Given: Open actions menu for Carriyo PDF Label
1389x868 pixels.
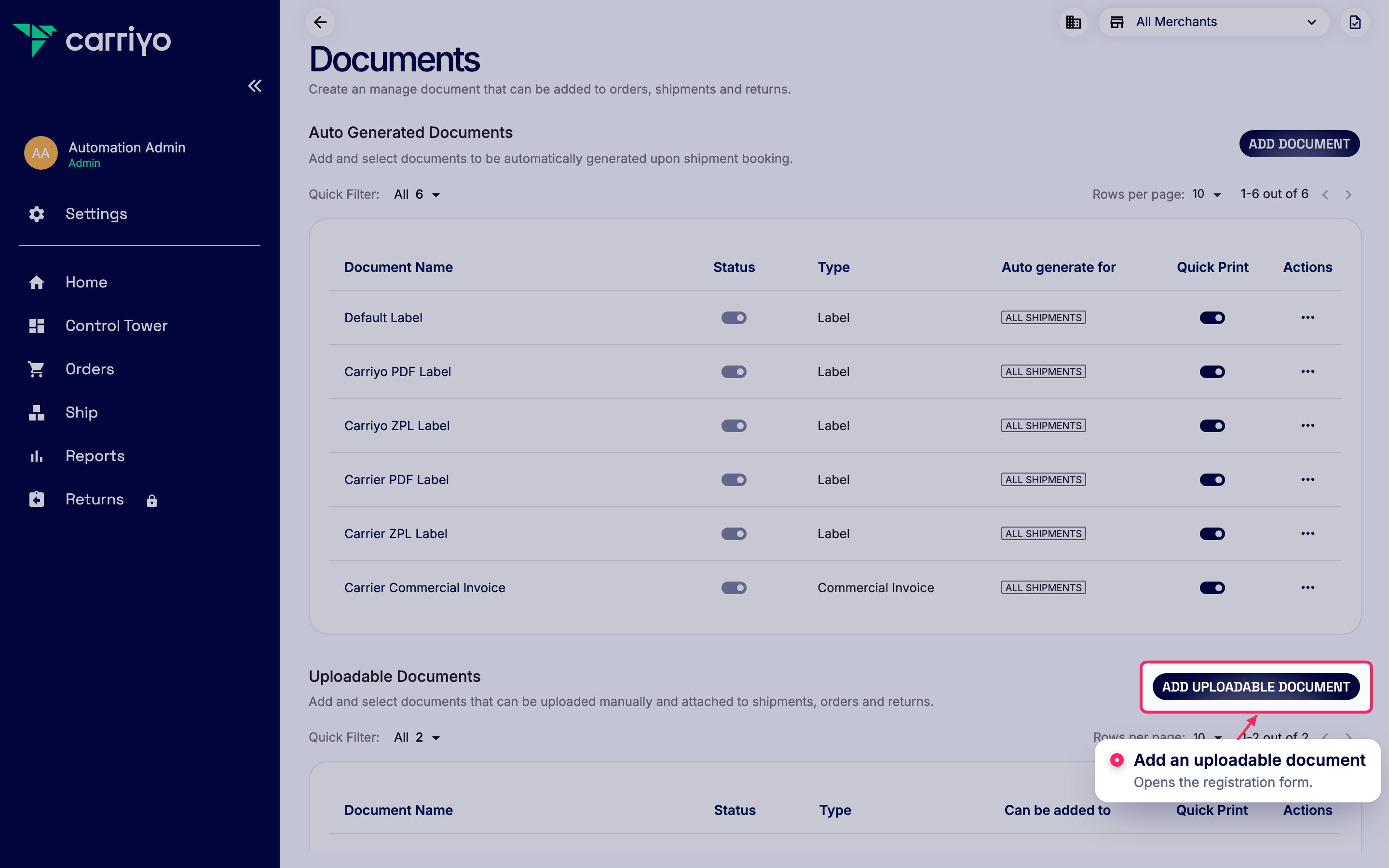Looking at the screenshot, I should click(1307, 371).
